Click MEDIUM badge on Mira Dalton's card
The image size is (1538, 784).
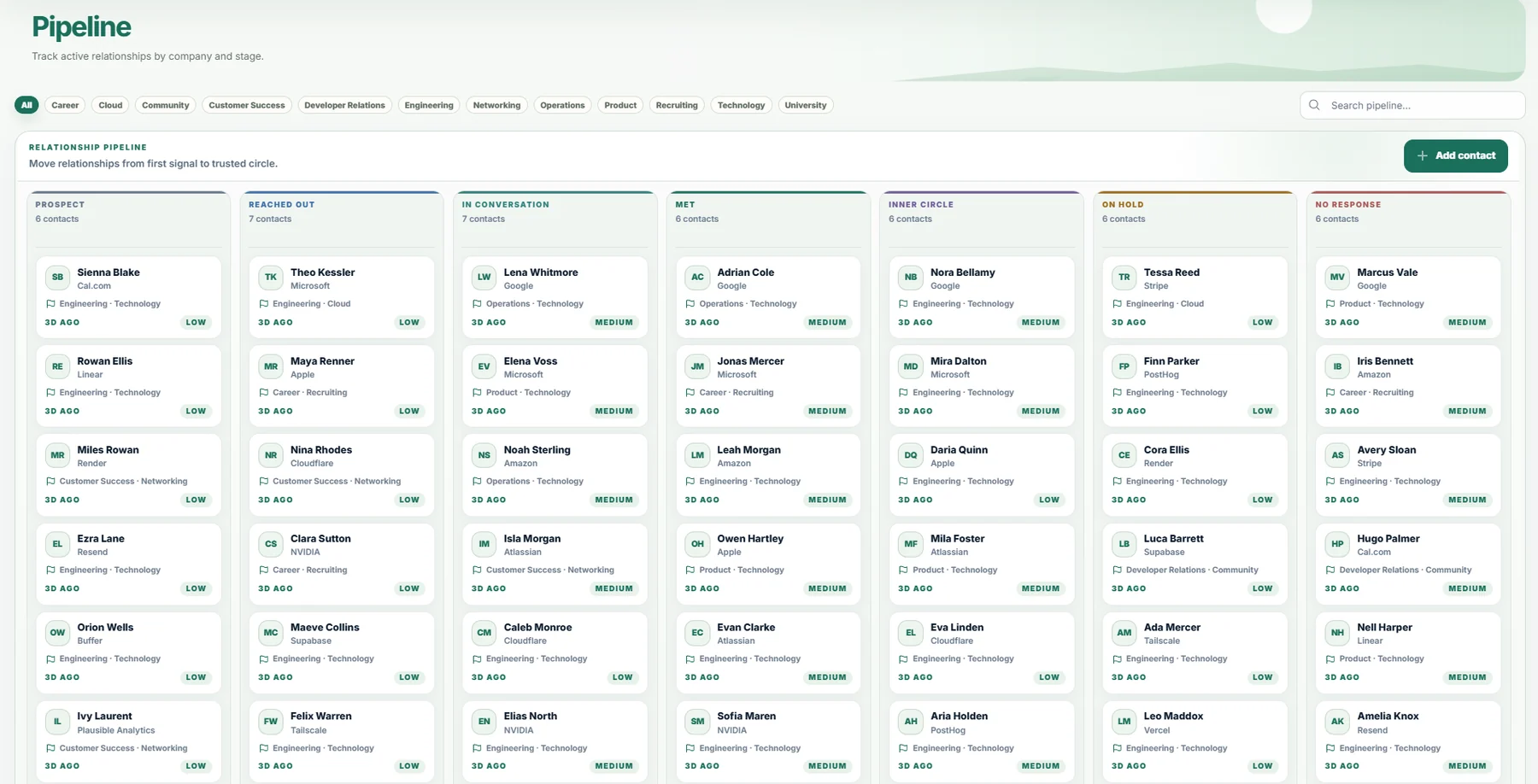(x=1041, y=411)
